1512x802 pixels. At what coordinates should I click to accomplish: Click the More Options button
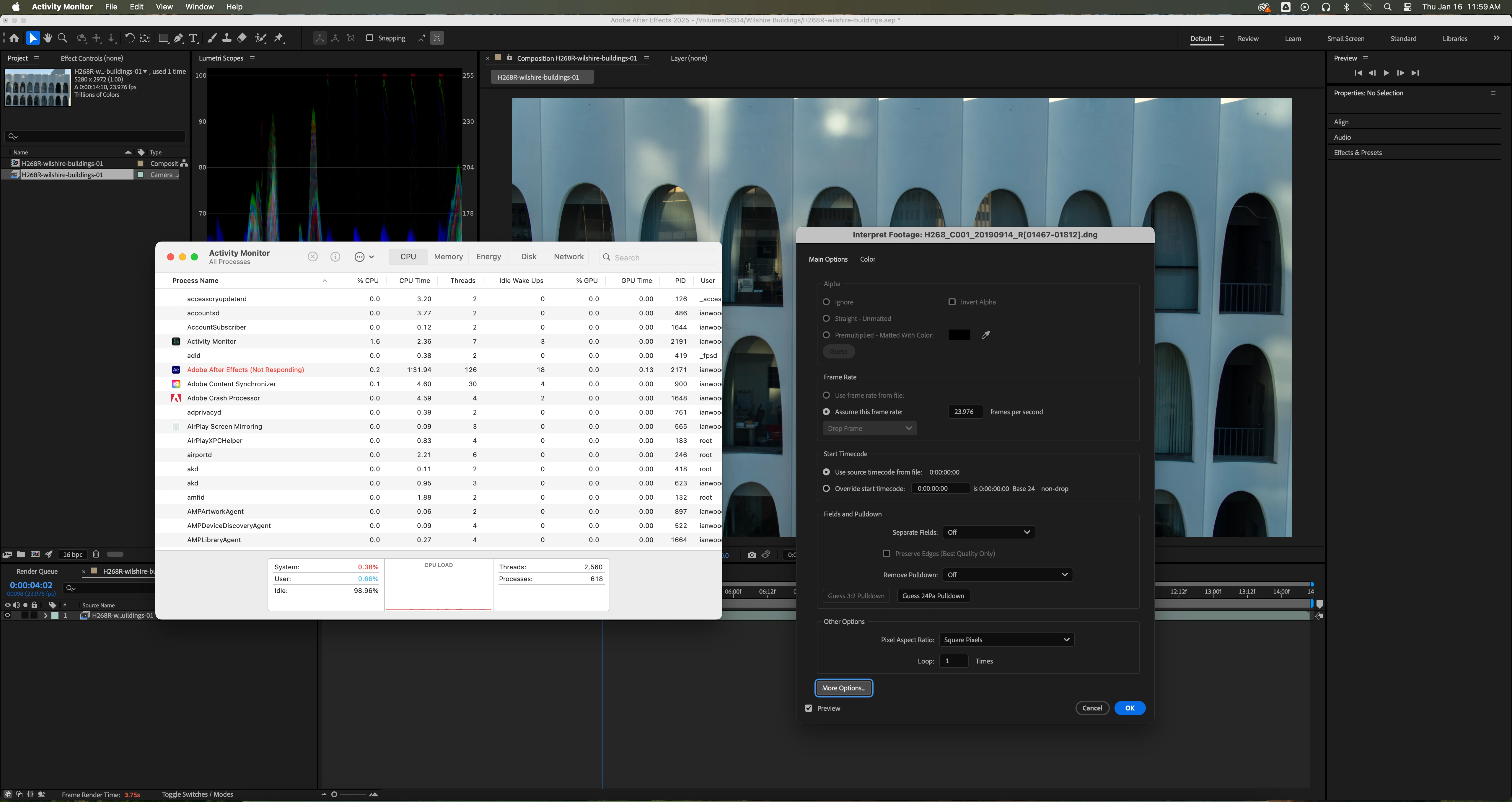point(843,688)
